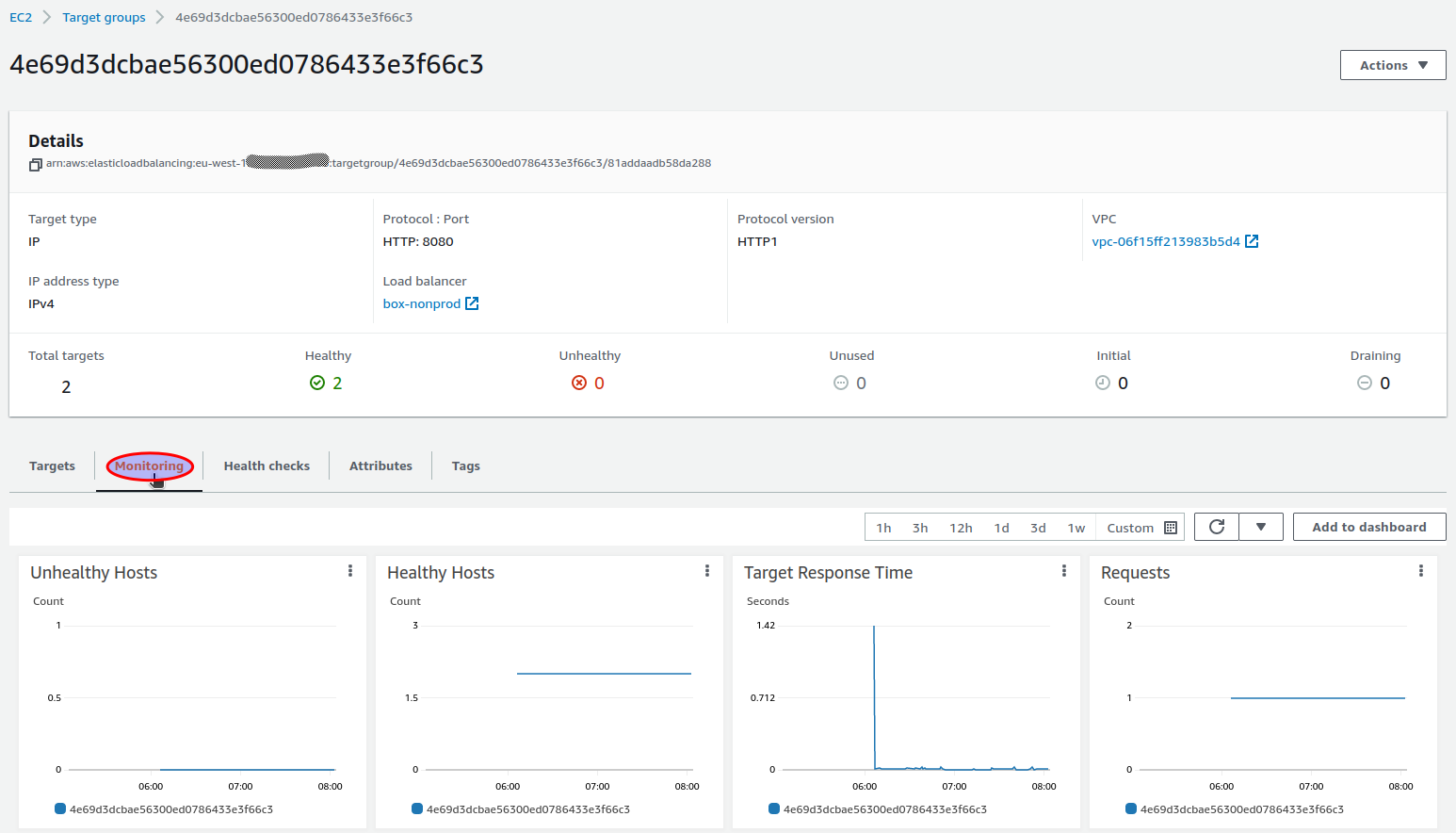Image resolution: width=1456 pixels, height=833 pixels.
Task: Open the Unhealthy Hosts widget options menu
Action: click(x=350, y=570)
